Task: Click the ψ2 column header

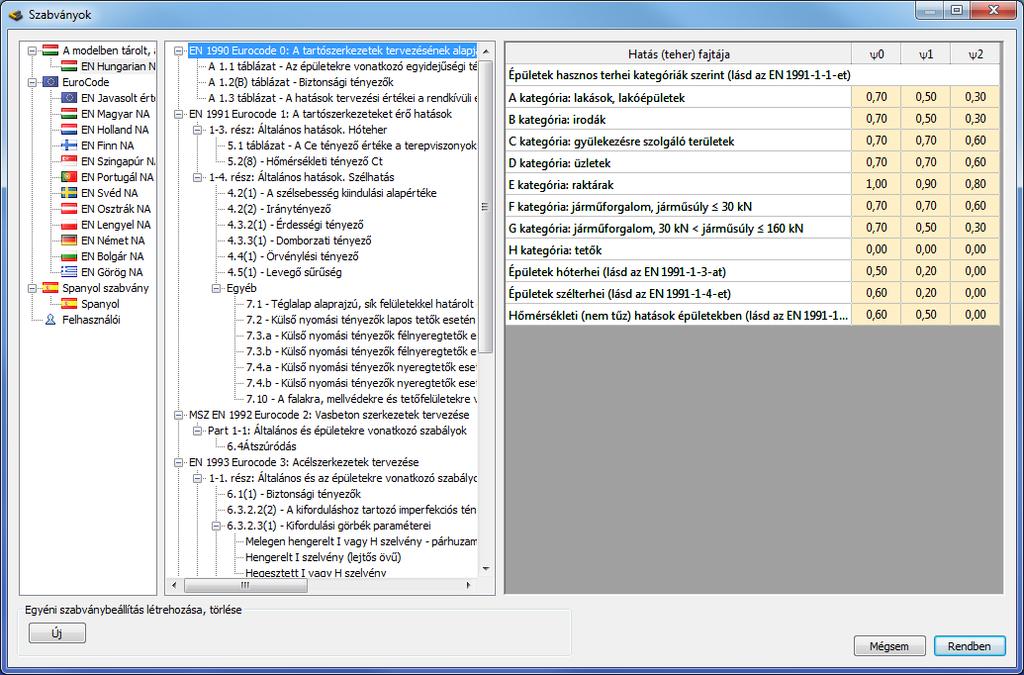Action: [x=975, y=54]
